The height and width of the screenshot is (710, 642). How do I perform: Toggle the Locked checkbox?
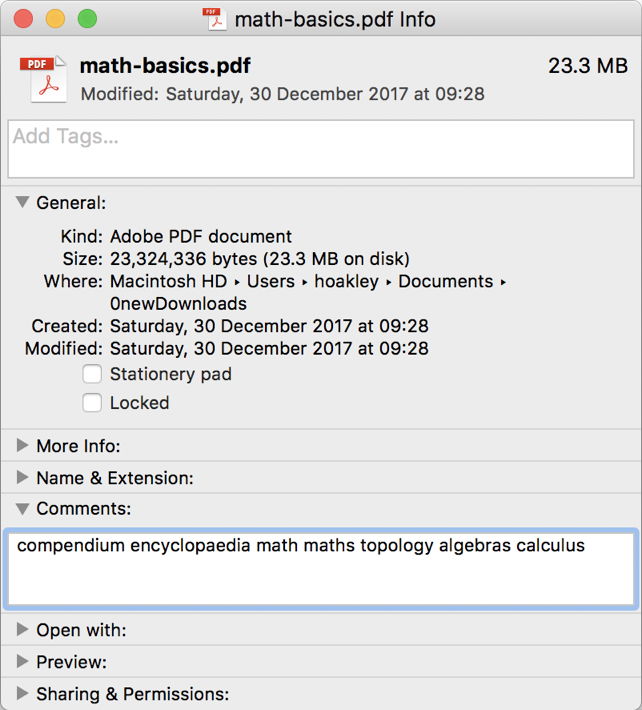coord(92,403)
